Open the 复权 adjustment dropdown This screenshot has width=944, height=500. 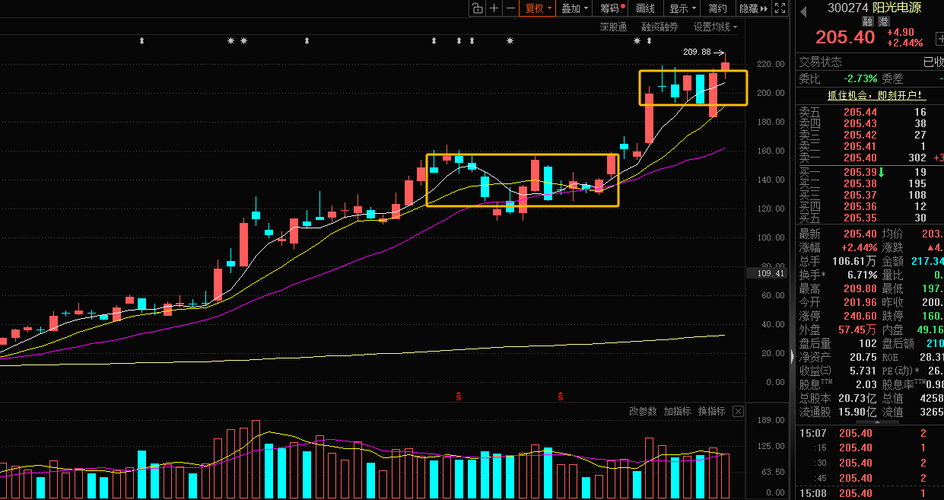point(538,8)
